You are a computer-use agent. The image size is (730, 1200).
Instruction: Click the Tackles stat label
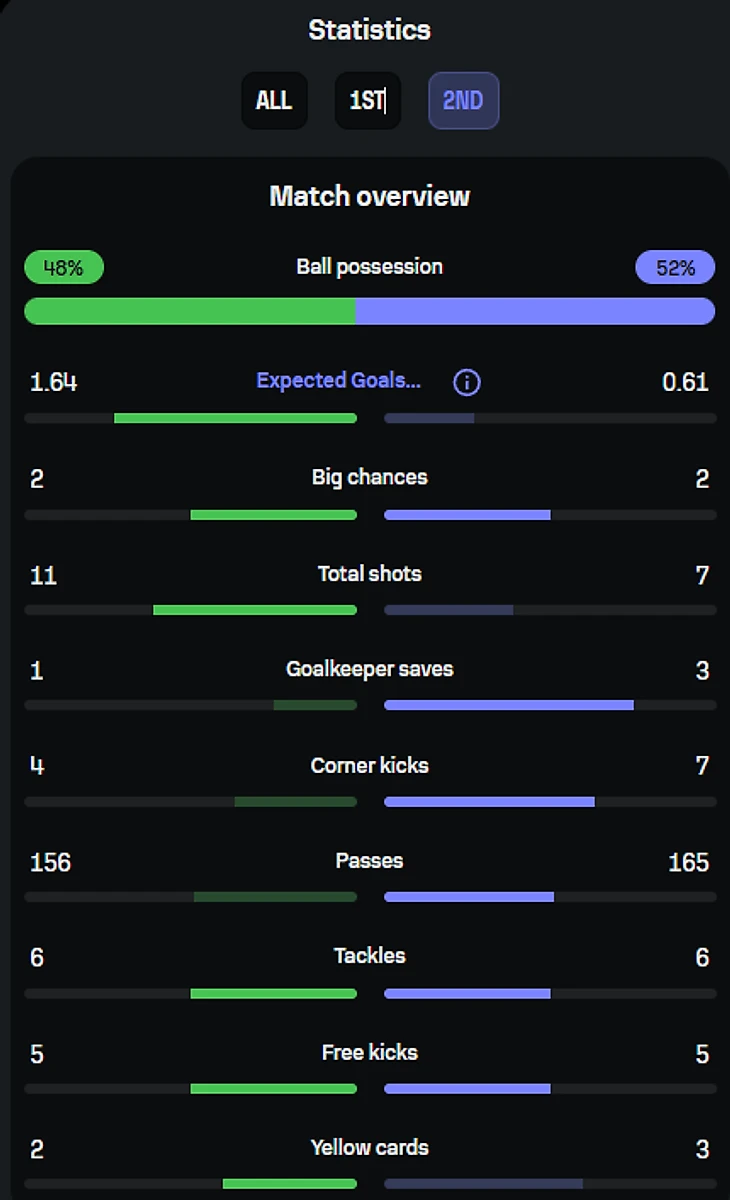pos(369,956)
